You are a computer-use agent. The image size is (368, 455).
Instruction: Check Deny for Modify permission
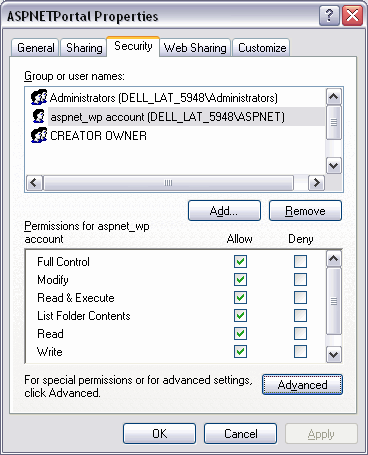coord(300,279)
